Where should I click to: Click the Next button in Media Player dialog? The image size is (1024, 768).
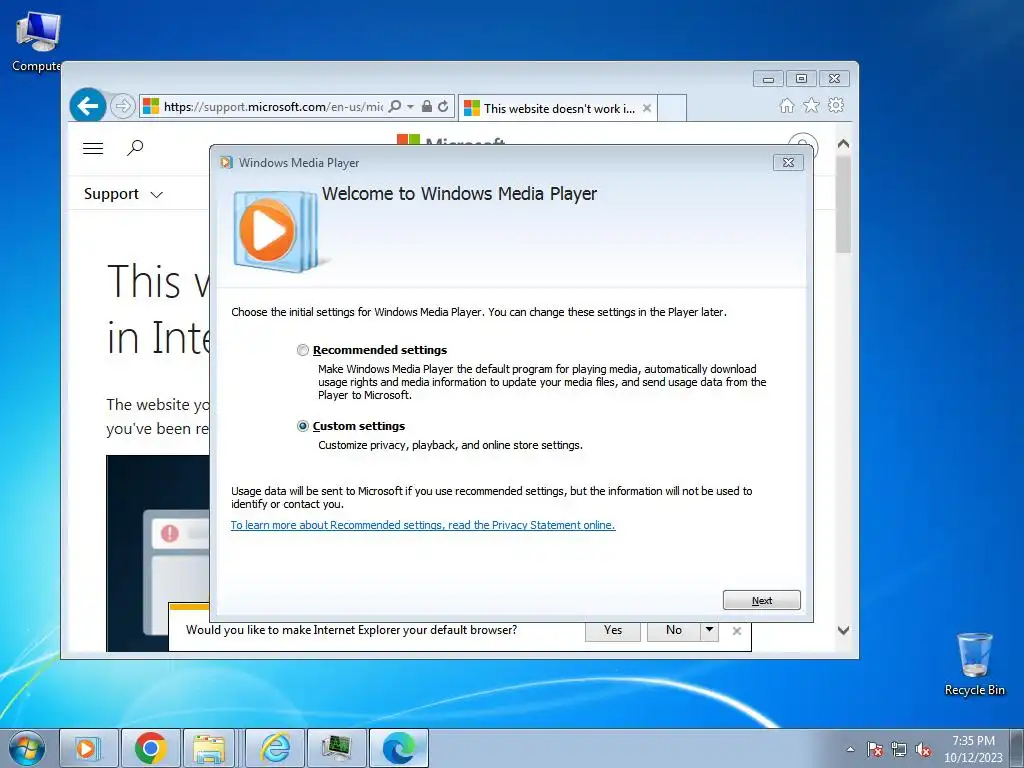coord(761,600)
